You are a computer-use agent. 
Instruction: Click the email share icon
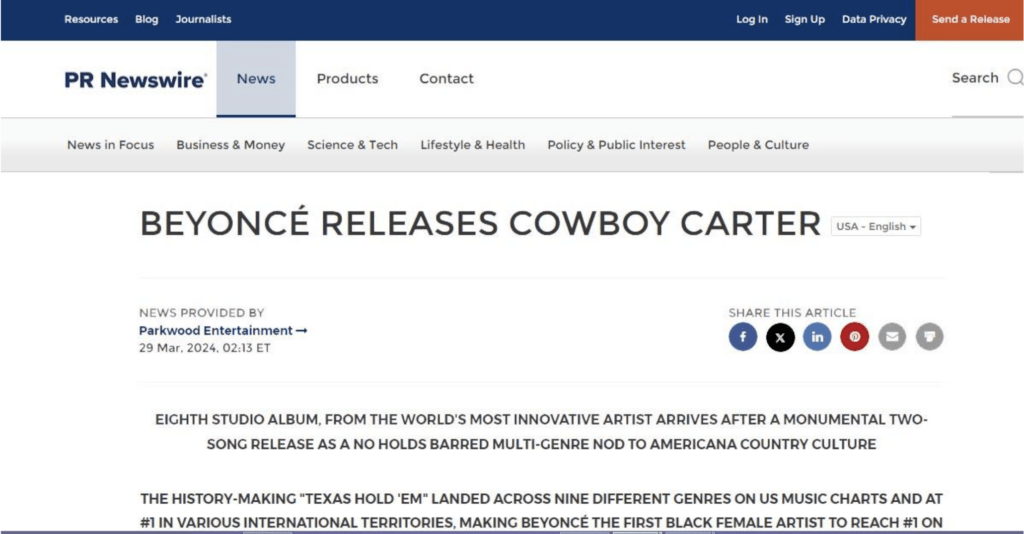[x=892, y=337]
